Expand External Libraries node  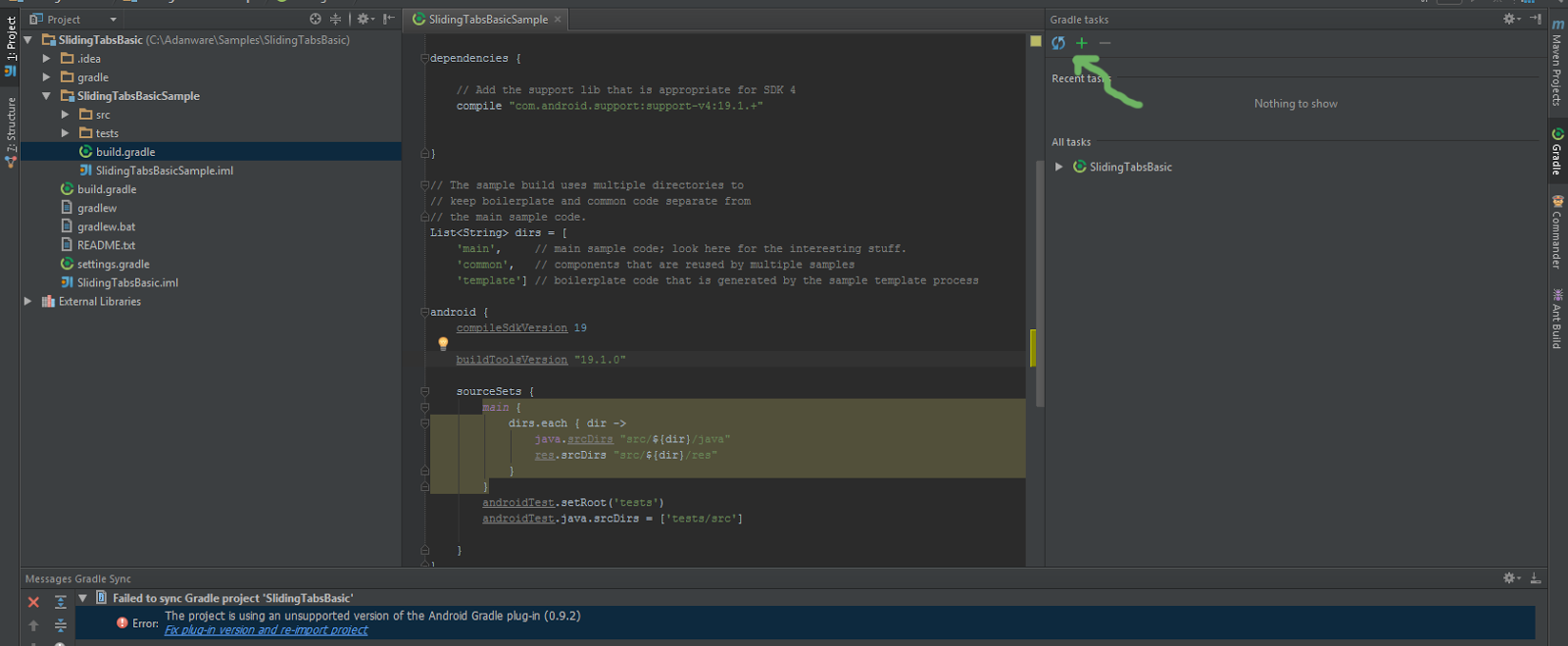pos(27,302)
